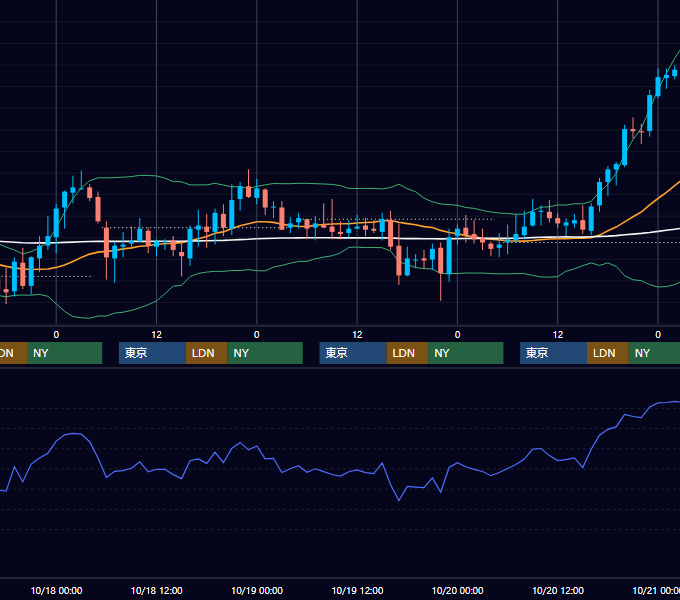Click the 10/19 00:00 date label

[257, 590]
